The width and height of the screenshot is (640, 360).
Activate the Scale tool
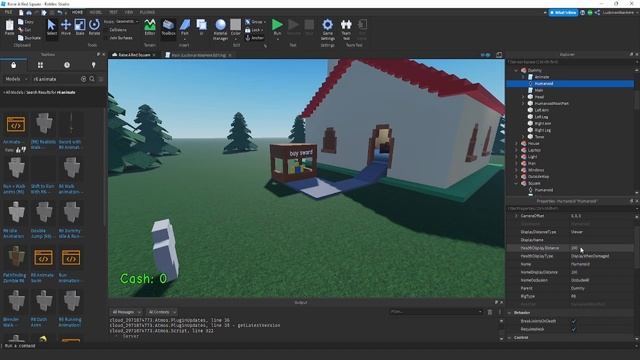coord(80,27)
